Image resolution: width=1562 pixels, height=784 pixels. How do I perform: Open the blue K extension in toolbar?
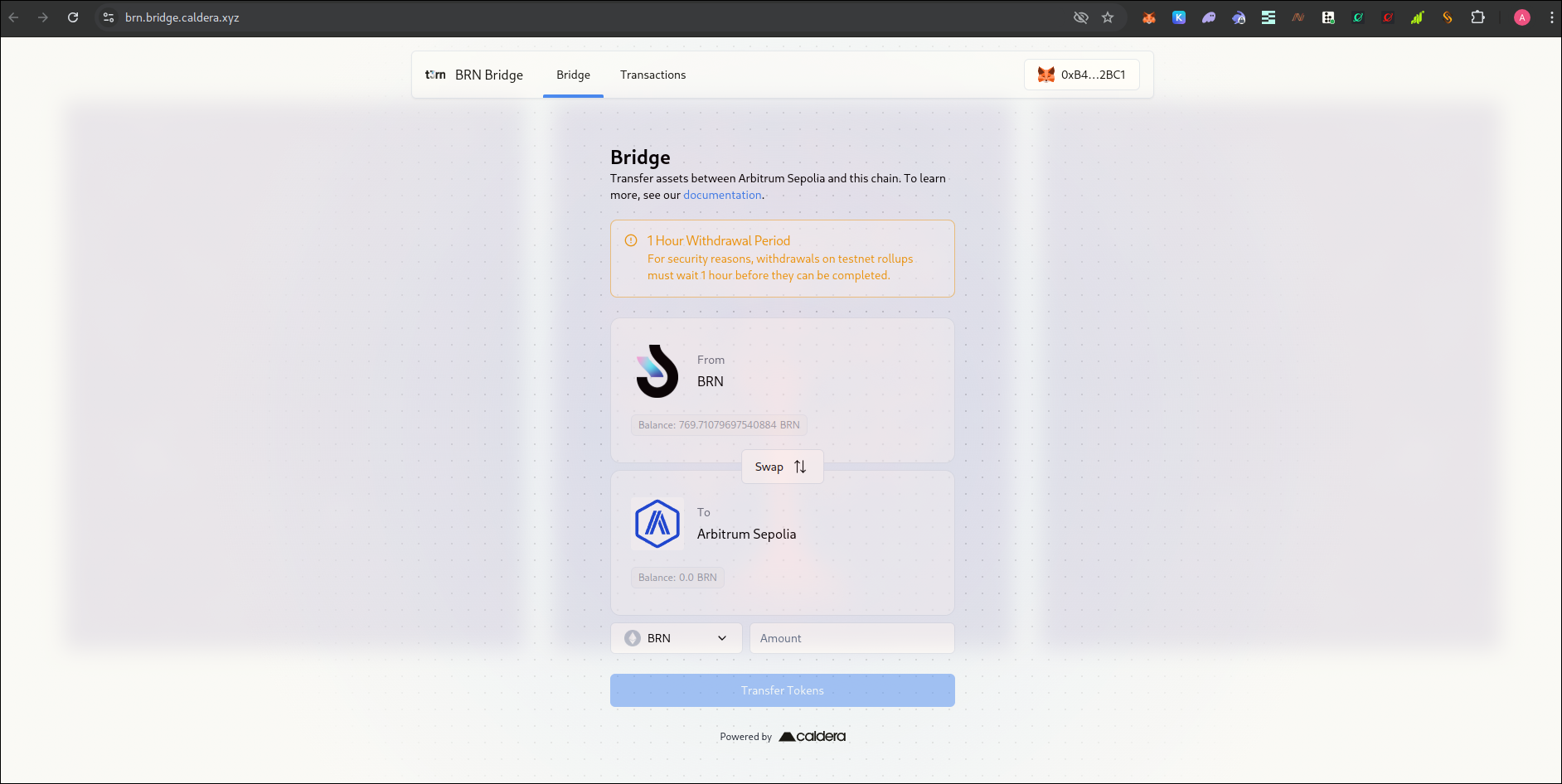pos(1179,17)
